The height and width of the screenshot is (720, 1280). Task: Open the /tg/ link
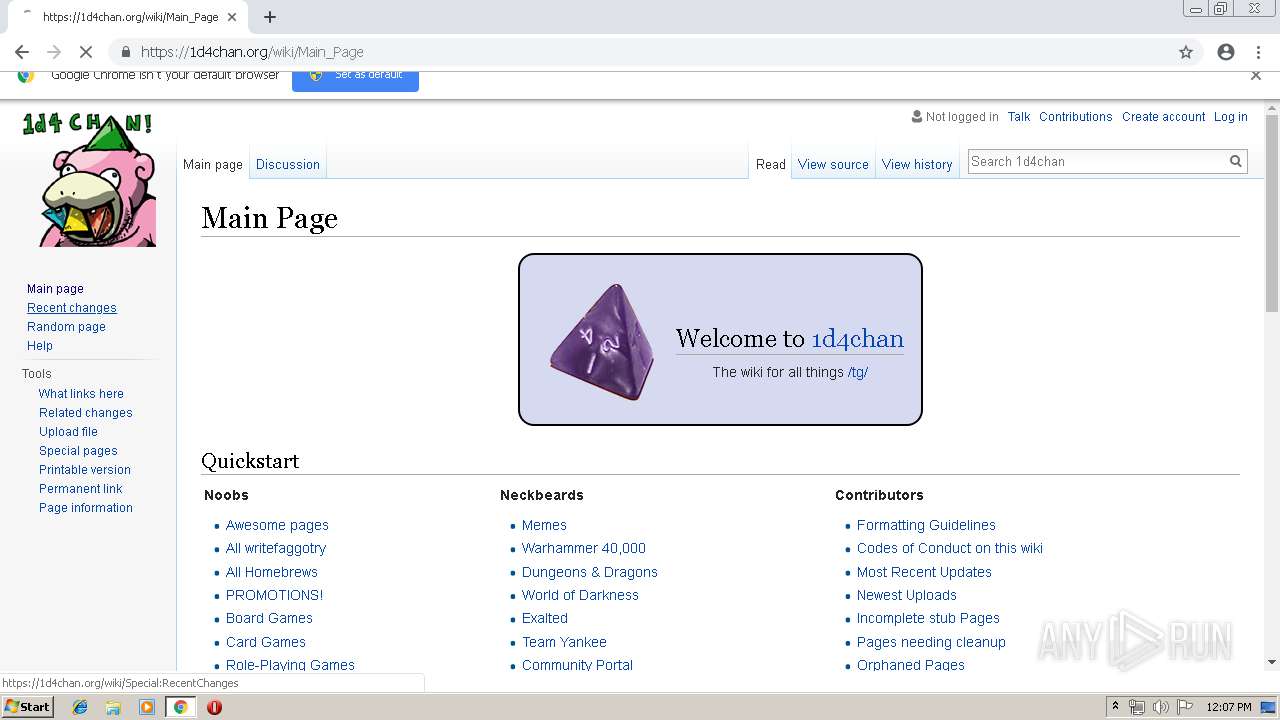click(858, 372)
